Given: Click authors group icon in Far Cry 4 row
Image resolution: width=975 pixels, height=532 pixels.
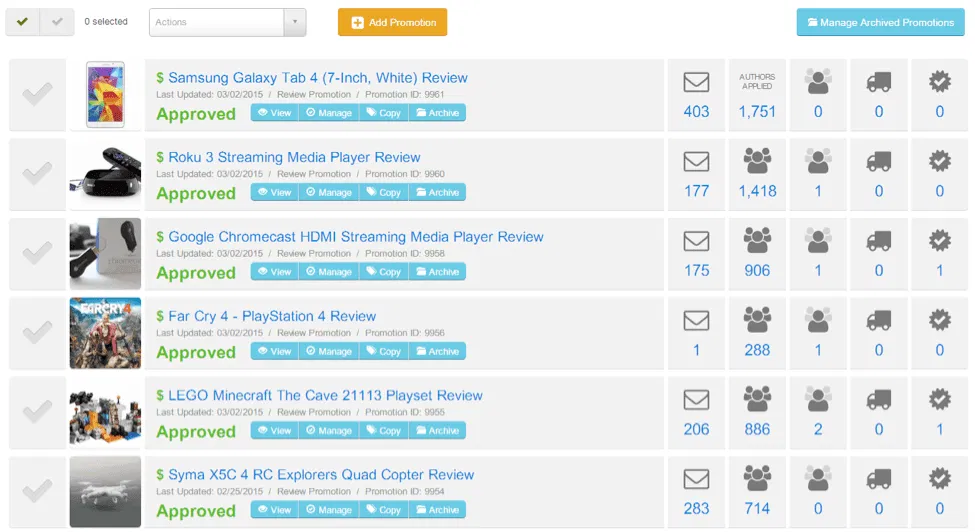Looking at the screenshot, I should point(757,320).
